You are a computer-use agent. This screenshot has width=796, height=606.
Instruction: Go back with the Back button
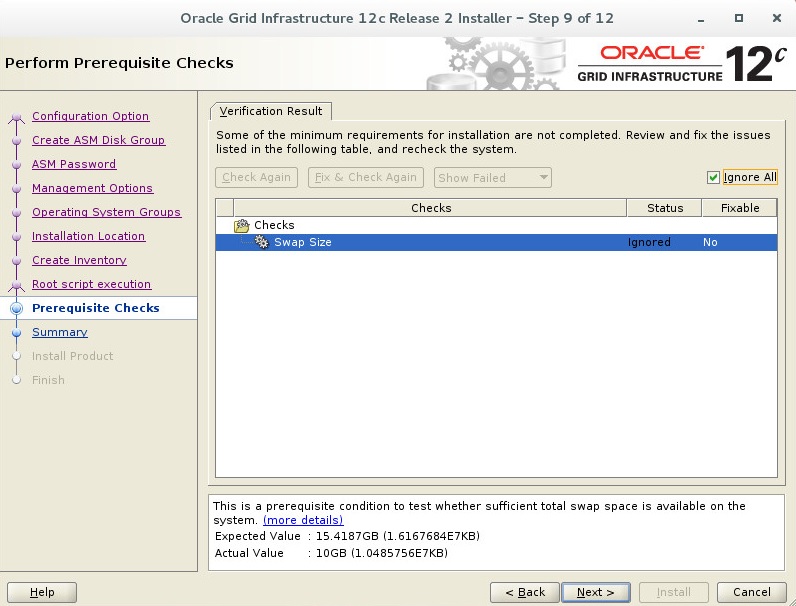click(x=525, y=592)
